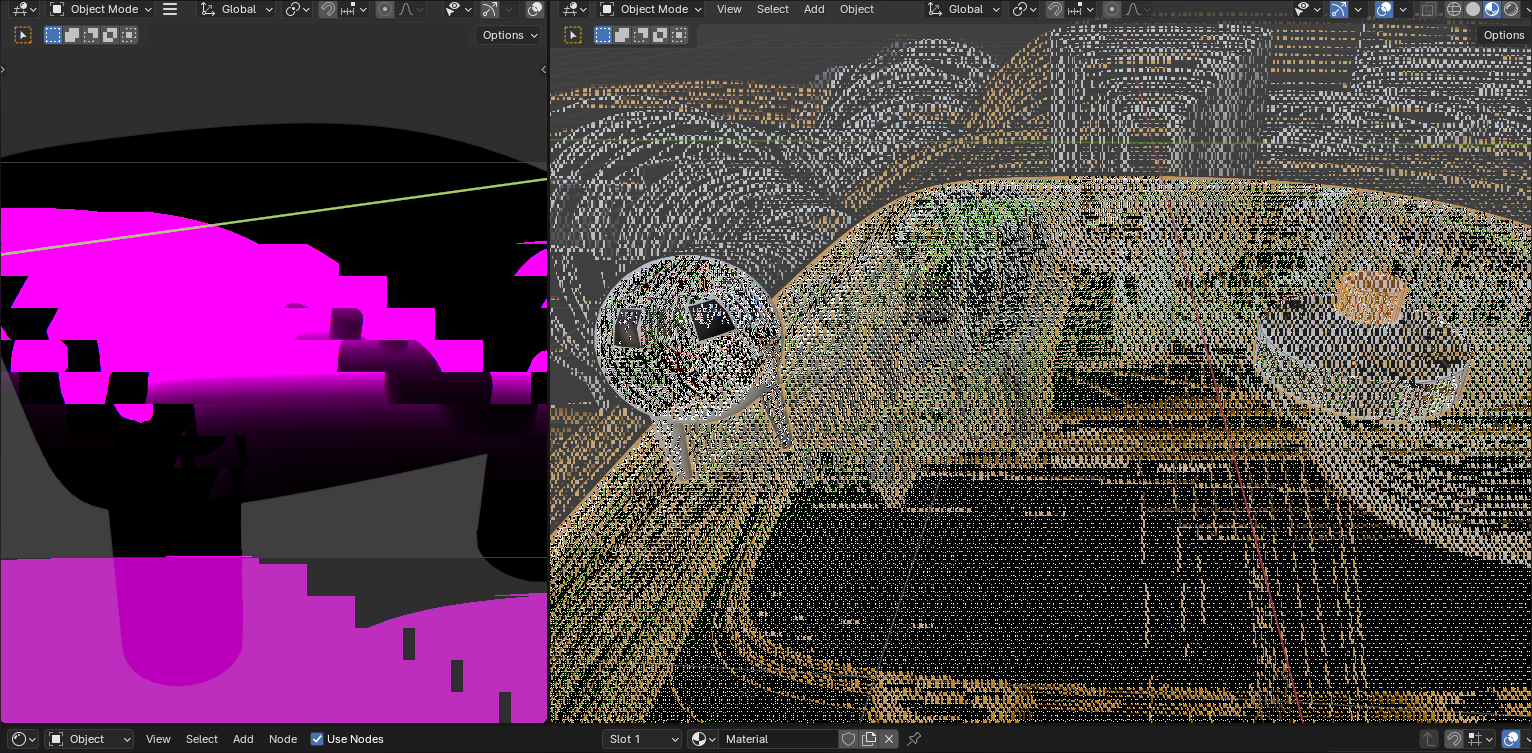Toggle gizmos in the right viewport
1532x753 pixels.
click(1339, 9)
